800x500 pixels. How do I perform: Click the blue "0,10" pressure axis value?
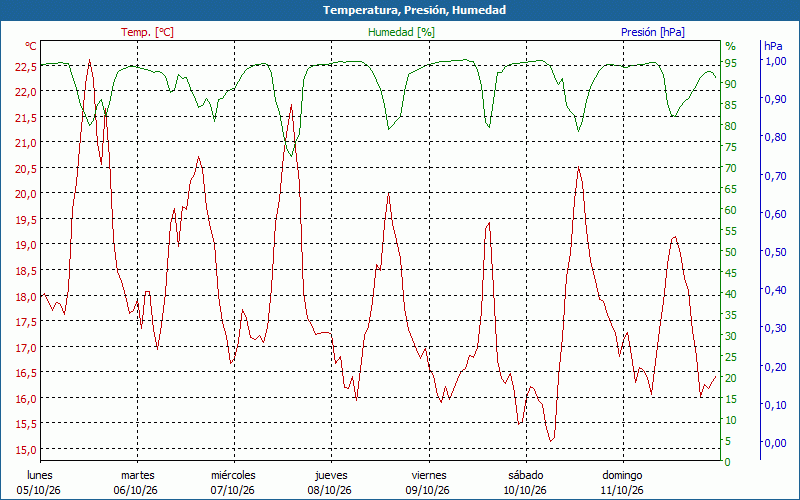[x=776, y=405]
